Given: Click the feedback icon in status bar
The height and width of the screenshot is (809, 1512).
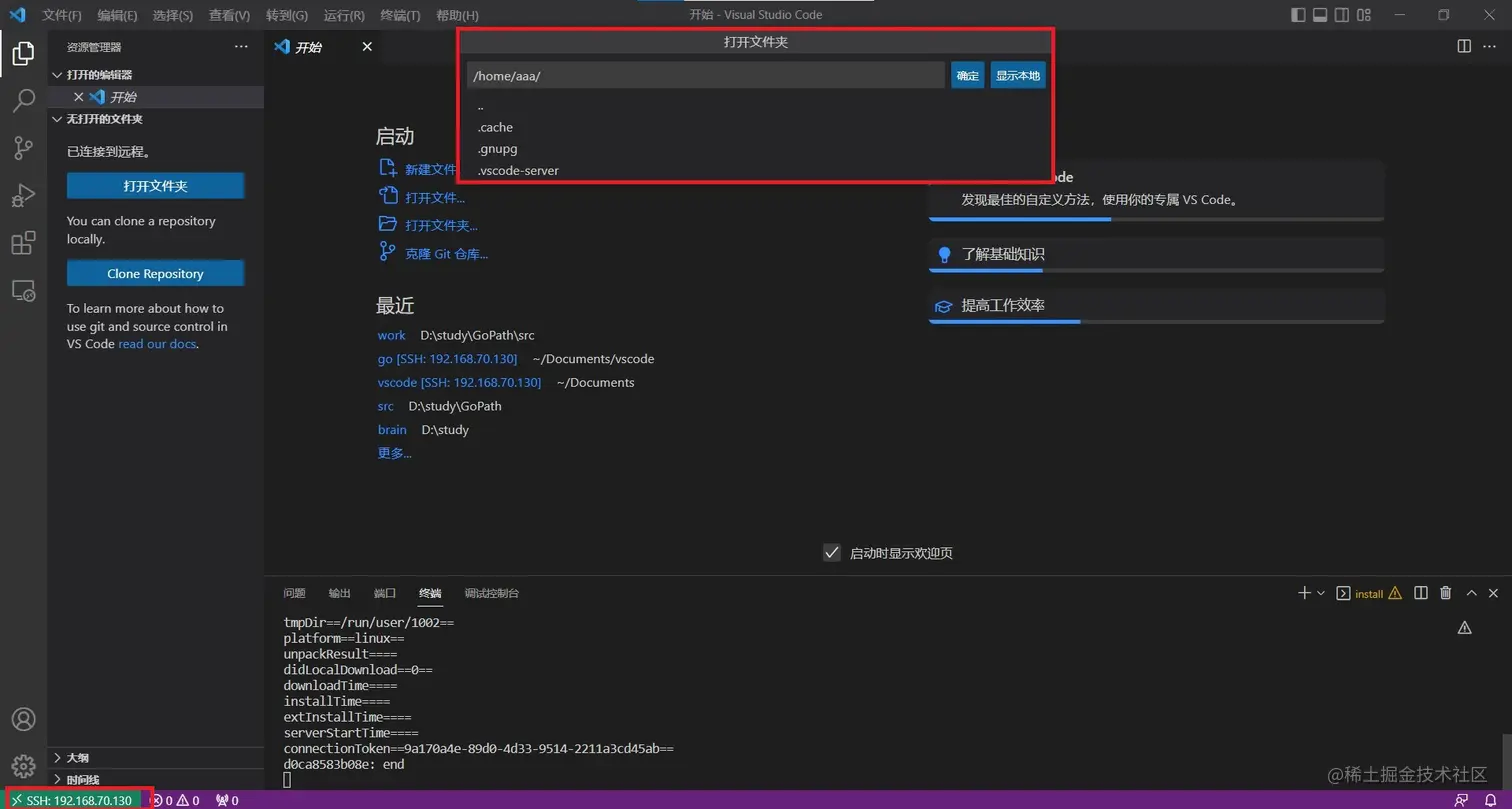Looking at the screenshot, I should [1461, 800].
